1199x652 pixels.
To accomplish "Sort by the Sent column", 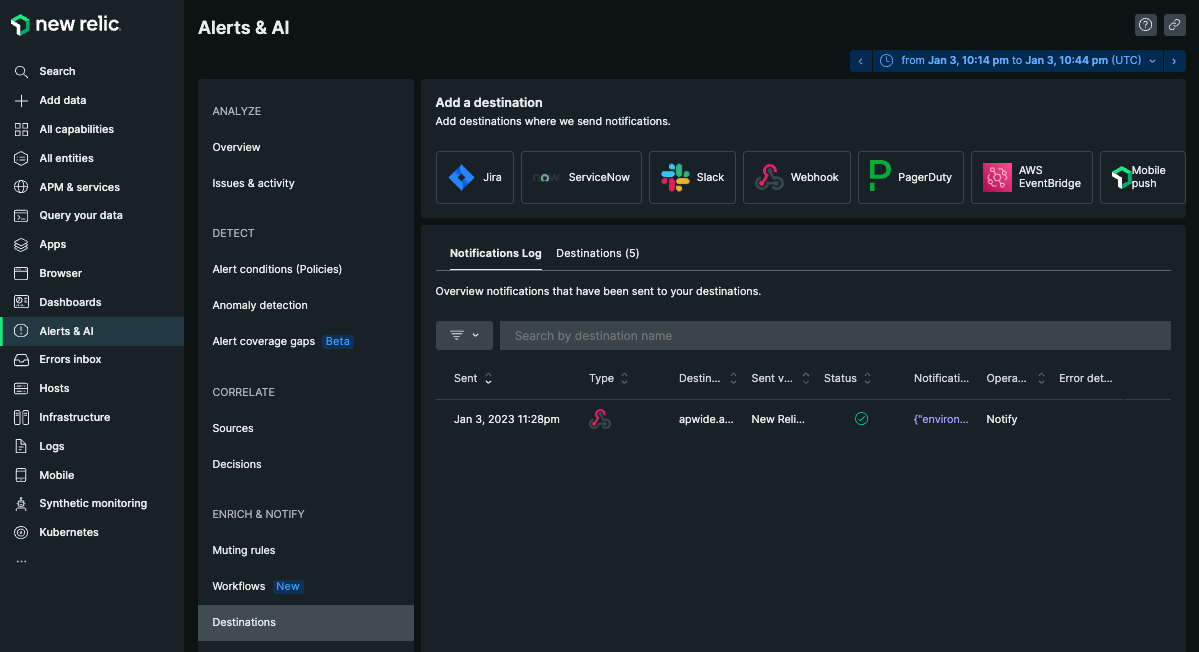I will click(473, 378).
